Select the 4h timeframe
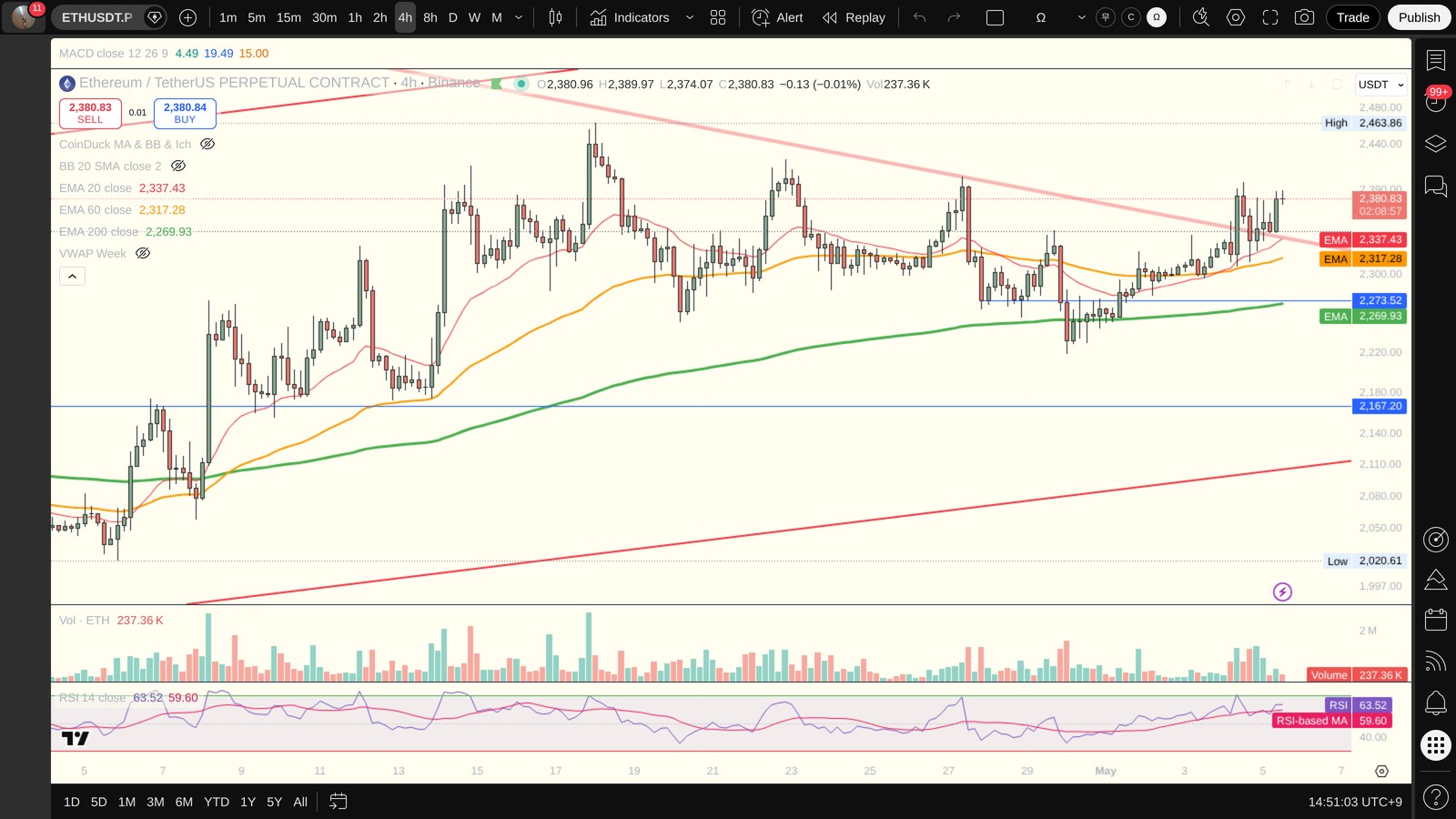The width and height of the screenshot is (1456, 819). (405, 17)
